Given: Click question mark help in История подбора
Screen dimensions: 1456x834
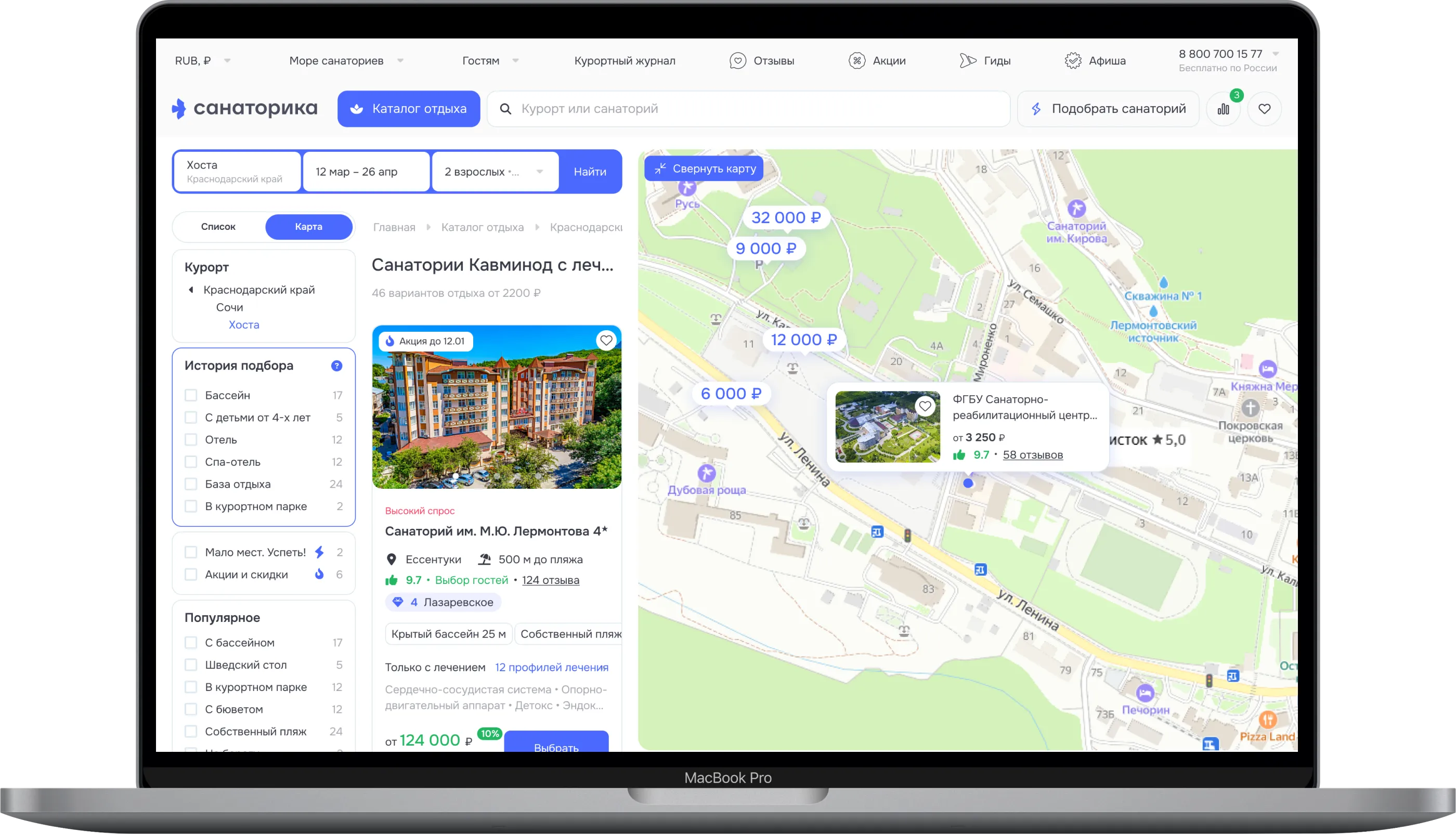Looking at the screenshot, I should pyautogui.click(x=337, y=366).
